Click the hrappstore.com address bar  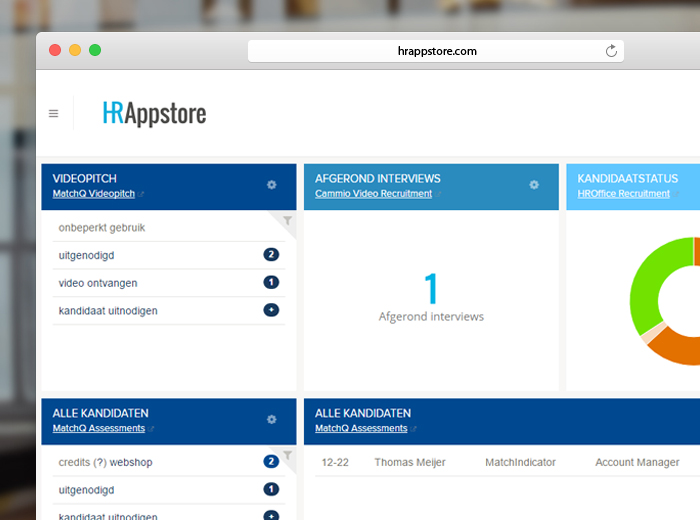pos(436,51)
